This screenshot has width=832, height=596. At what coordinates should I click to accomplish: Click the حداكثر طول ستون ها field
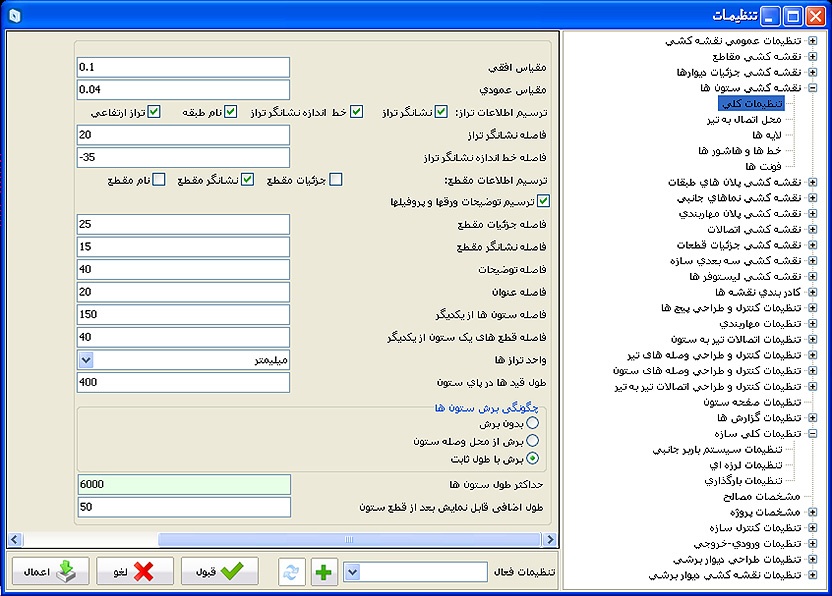pyautogui.click(x=183, y=484)
